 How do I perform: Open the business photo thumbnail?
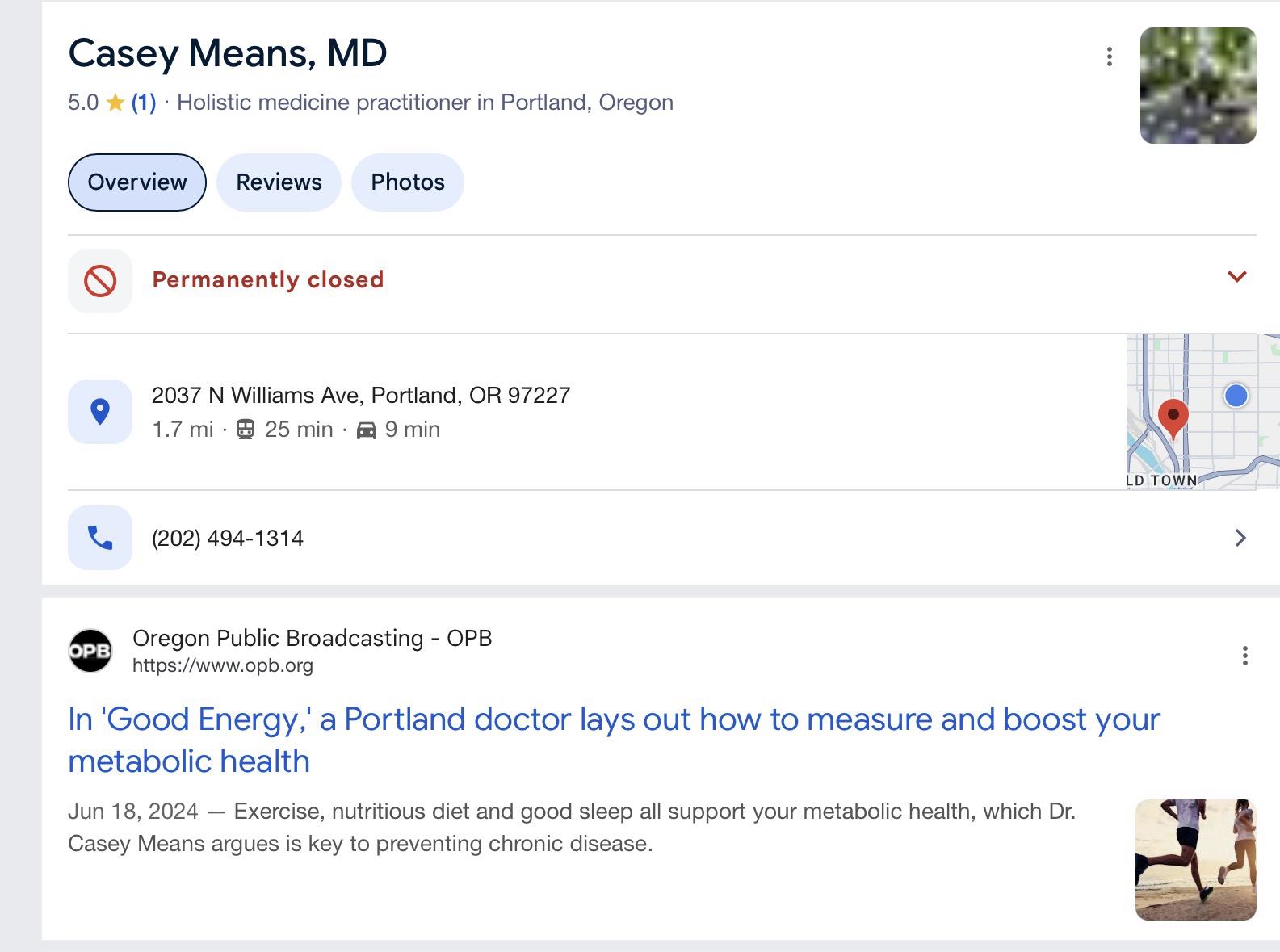point(1198,86)
